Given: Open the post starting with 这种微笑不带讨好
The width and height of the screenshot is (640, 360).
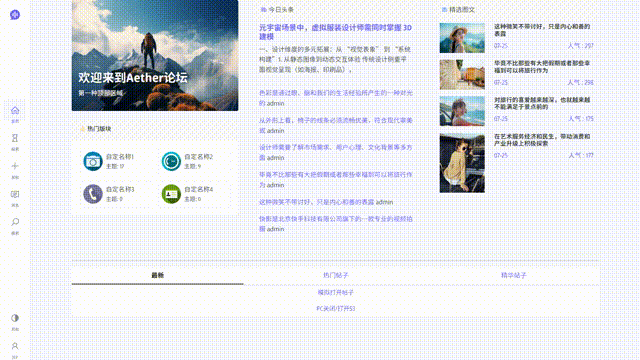Looking at the screenshot, I should (x=317, y=202).
